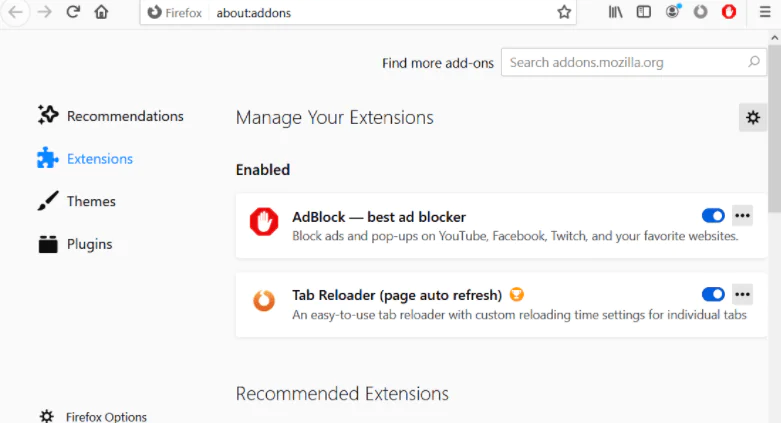Expand the gear tools menu for extensions
The height and width of the screenshot is (423, 781).
(753, 117)
